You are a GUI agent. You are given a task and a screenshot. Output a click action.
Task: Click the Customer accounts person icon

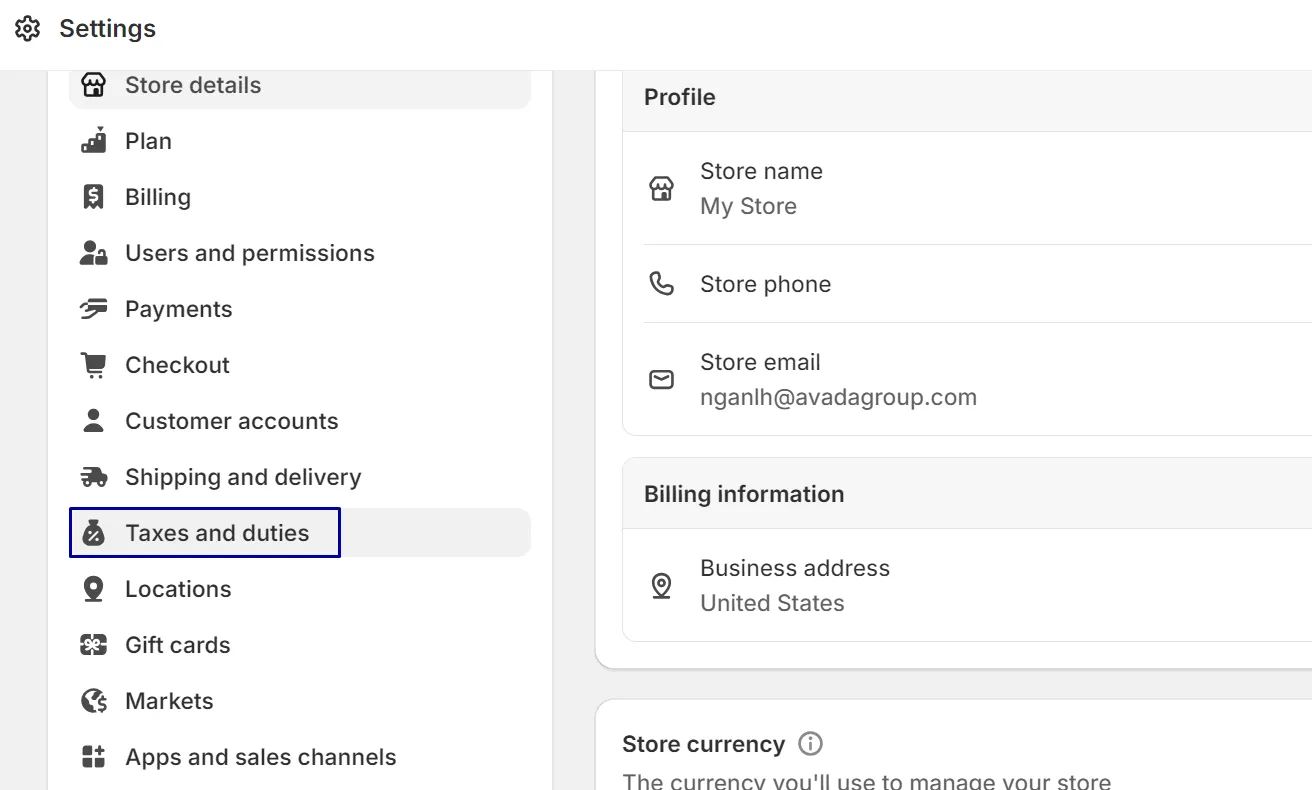click(x=93, y=421)
